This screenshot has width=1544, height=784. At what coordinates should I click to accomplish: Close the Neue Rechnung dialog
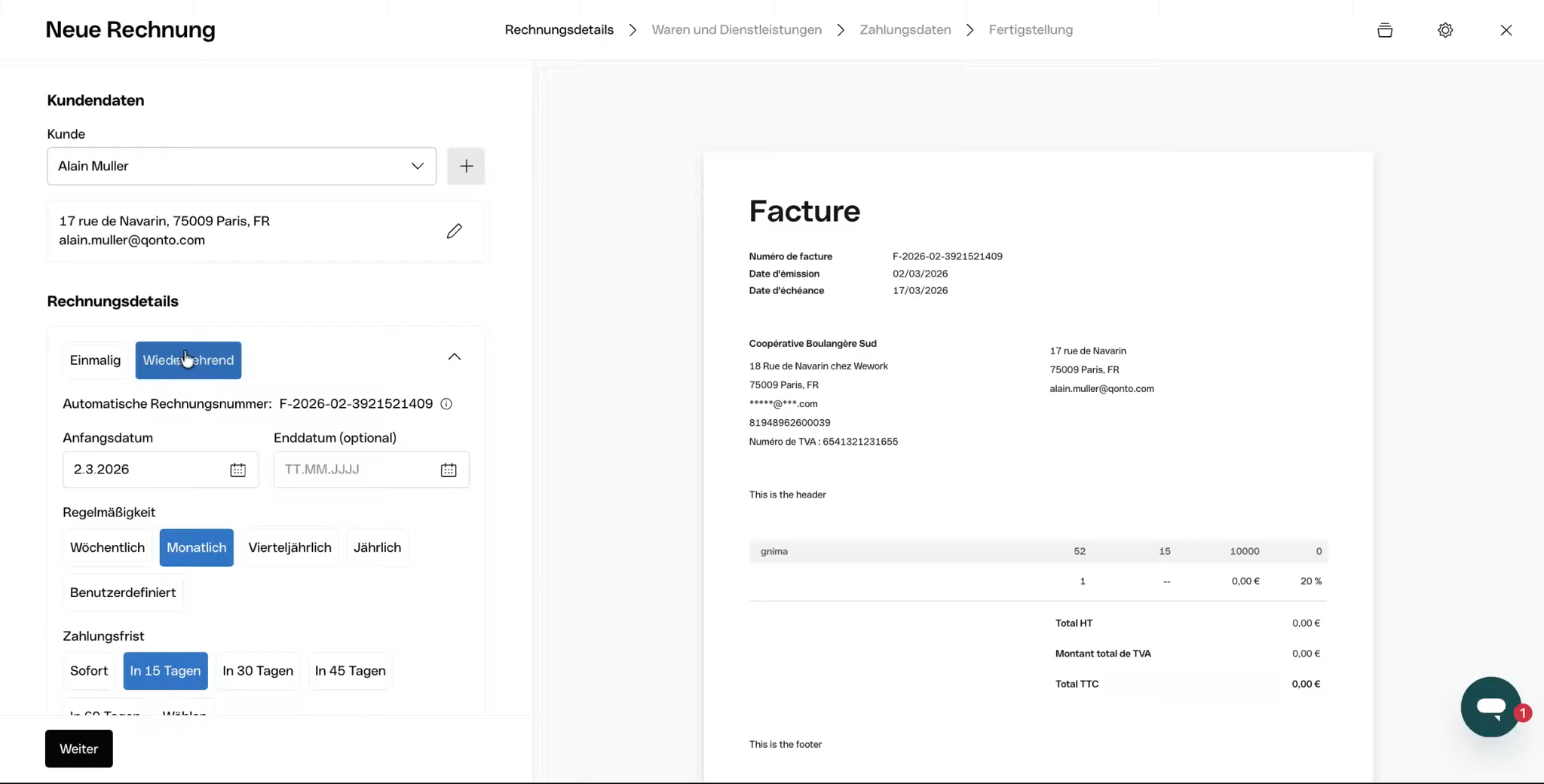pyautogui.click(x=1506, y=30)
